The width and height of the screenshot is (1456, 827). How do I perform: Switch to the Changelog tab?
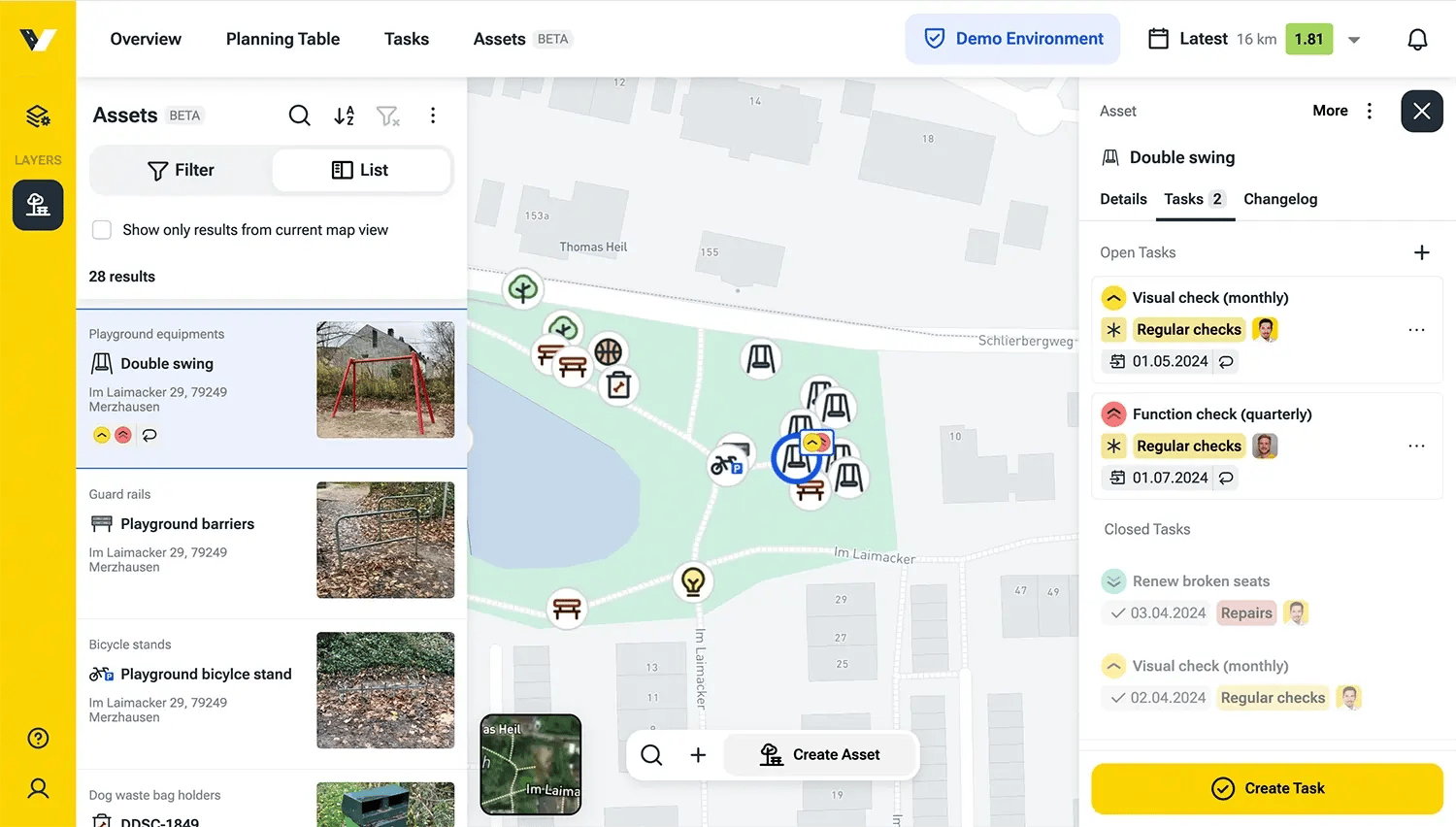pos(1280,199)
